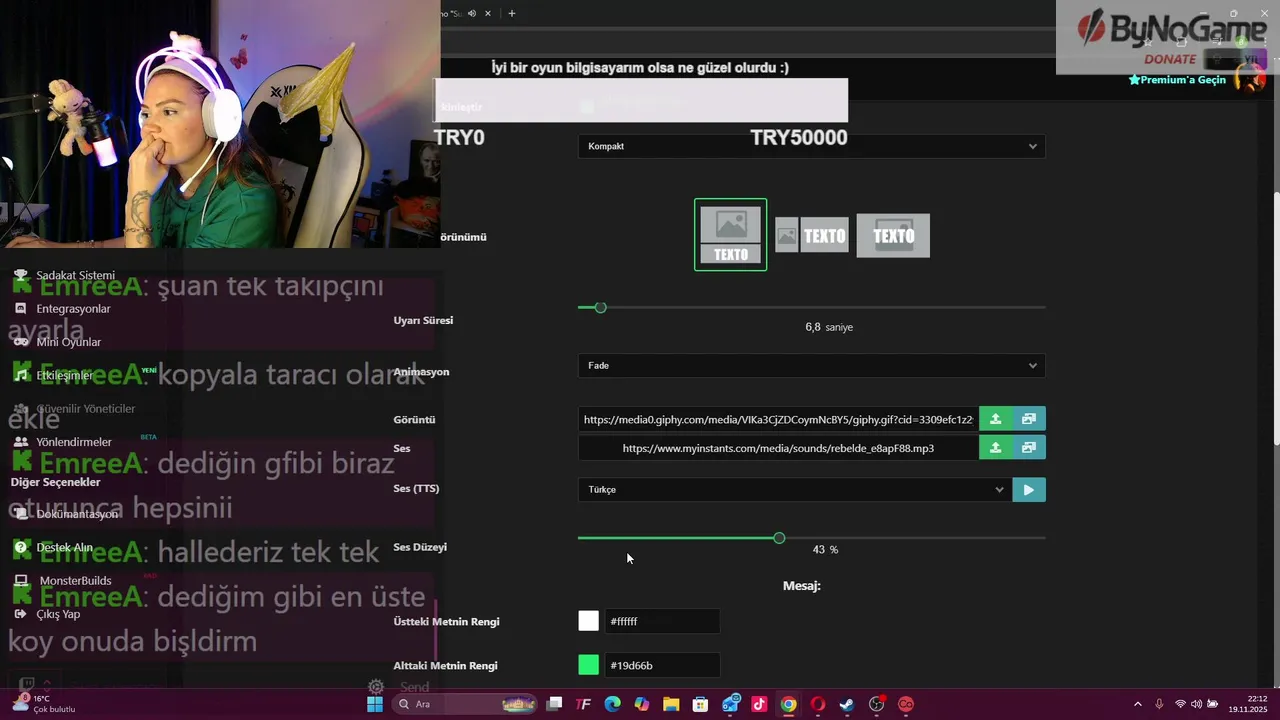
Task: Mute the tab audio speaker icon
Action: click(x=472, y=13)
